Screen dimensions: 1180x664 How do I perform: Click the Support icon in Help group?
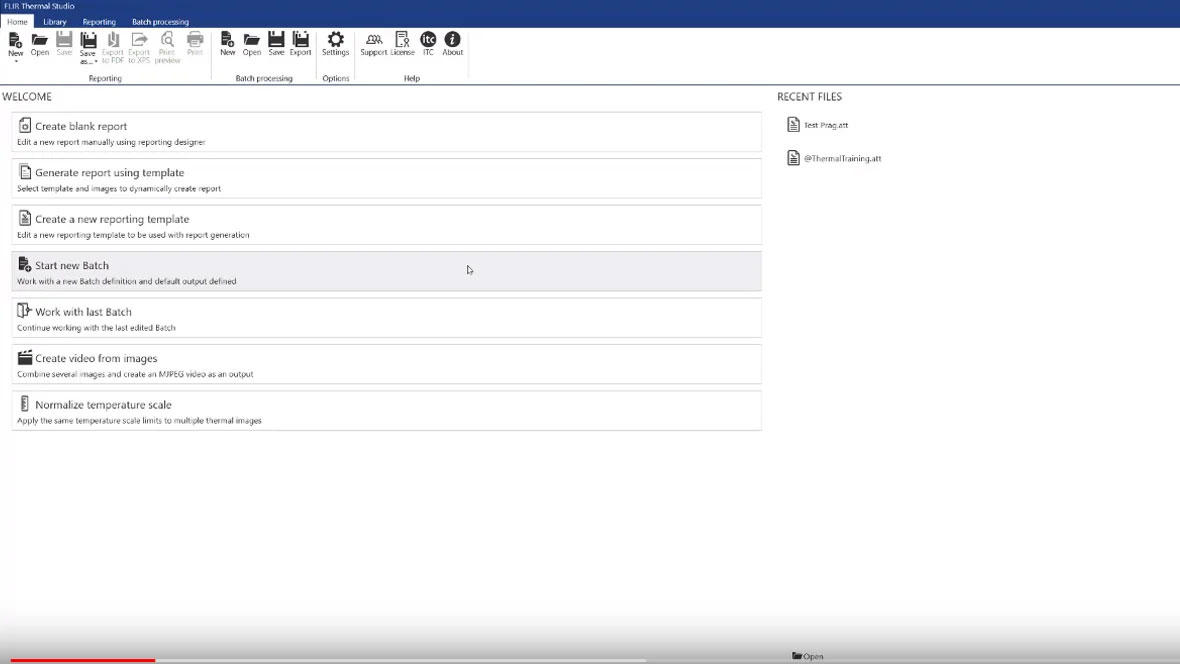[x=374, y=43]
